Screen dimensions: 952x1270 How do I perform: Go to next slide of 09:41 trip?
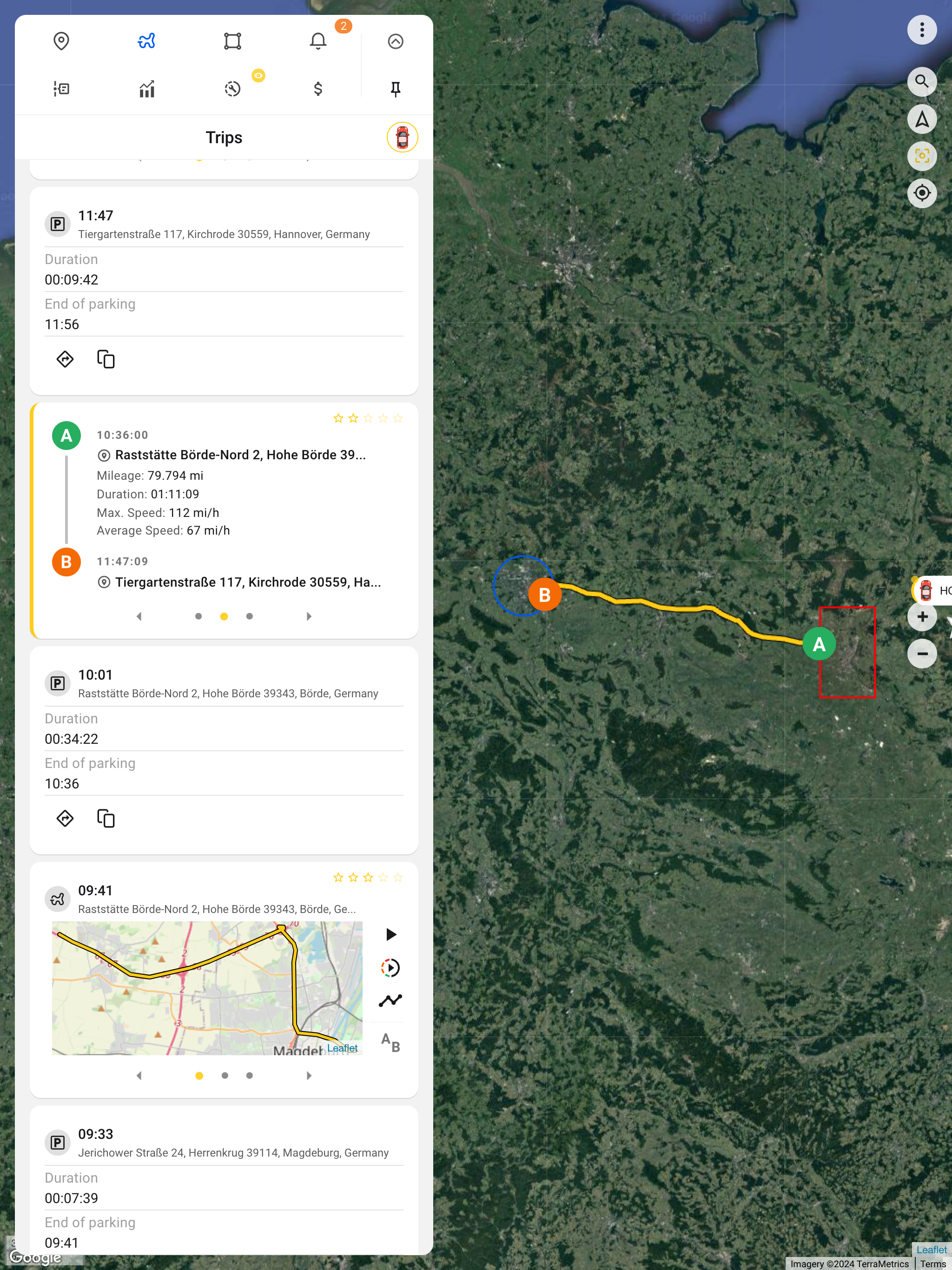click(309, 1075)
